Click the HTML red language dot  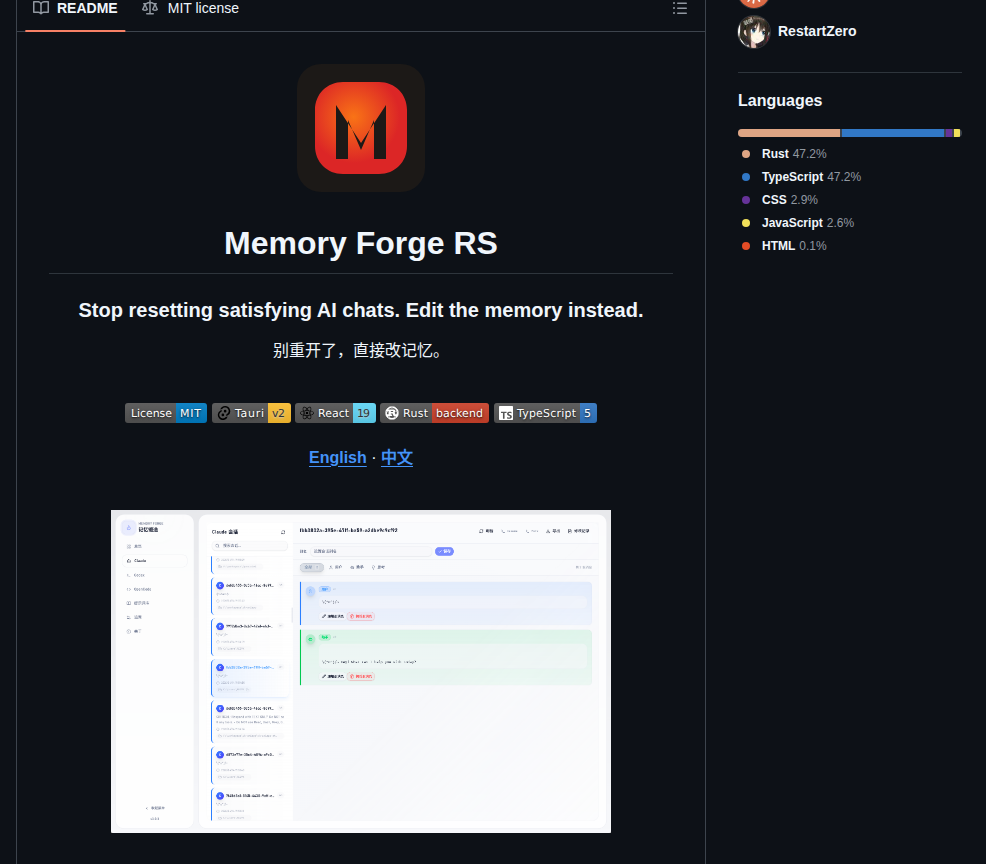(746, 246)
